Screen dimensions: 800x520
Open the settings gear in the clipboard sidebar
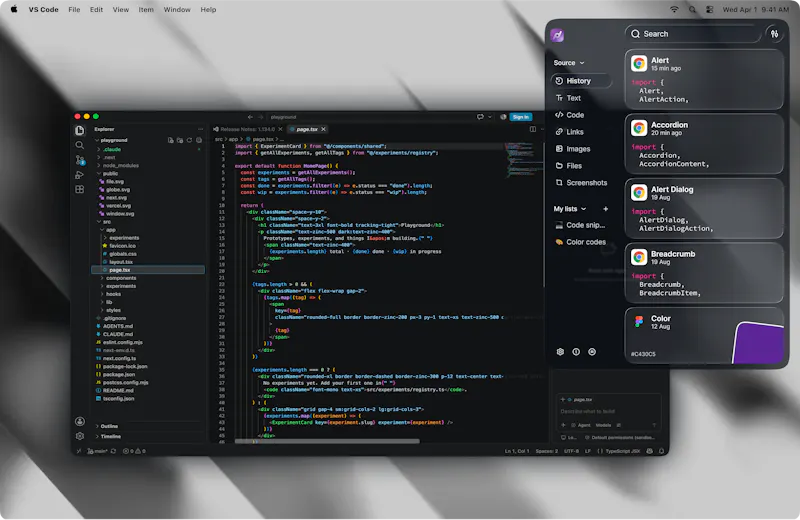(x=560, y=352)
